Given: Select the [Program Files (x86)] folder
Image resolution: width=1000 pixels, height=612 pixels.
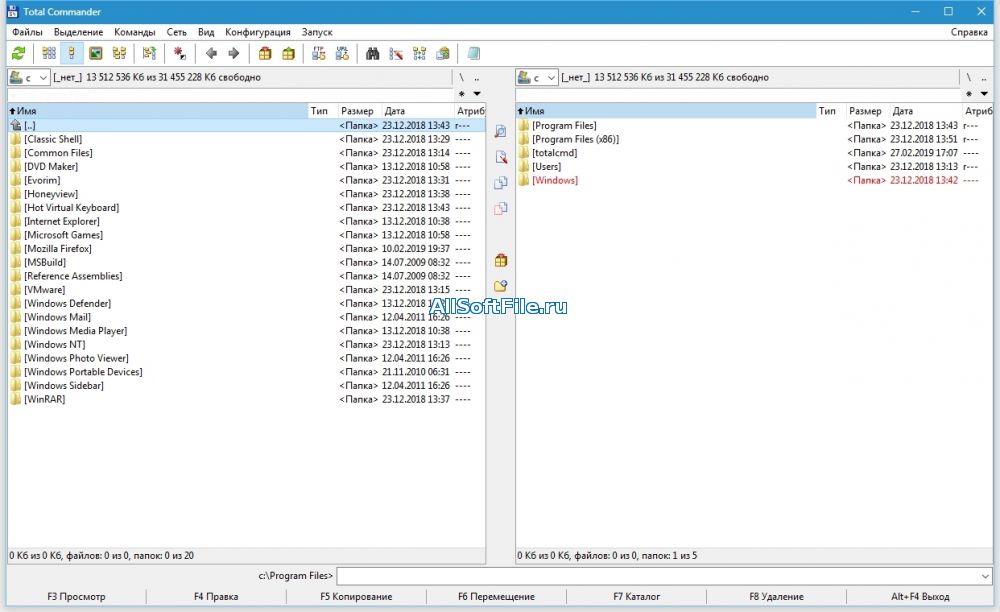Looking at the screenshot, I should [754, 139].
